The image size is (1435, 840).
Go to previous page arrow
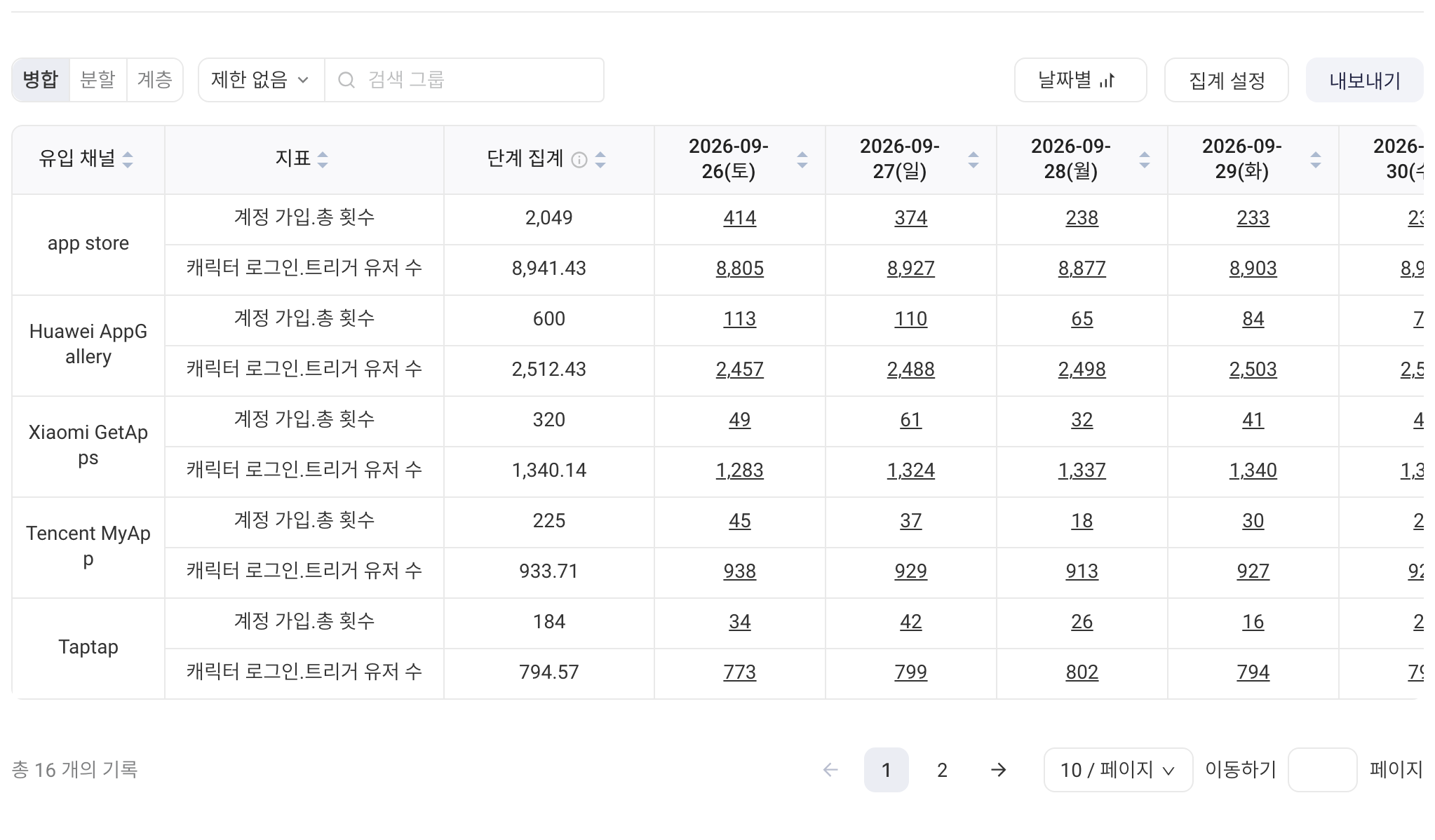pyautogui.click(x=830, y=770)
